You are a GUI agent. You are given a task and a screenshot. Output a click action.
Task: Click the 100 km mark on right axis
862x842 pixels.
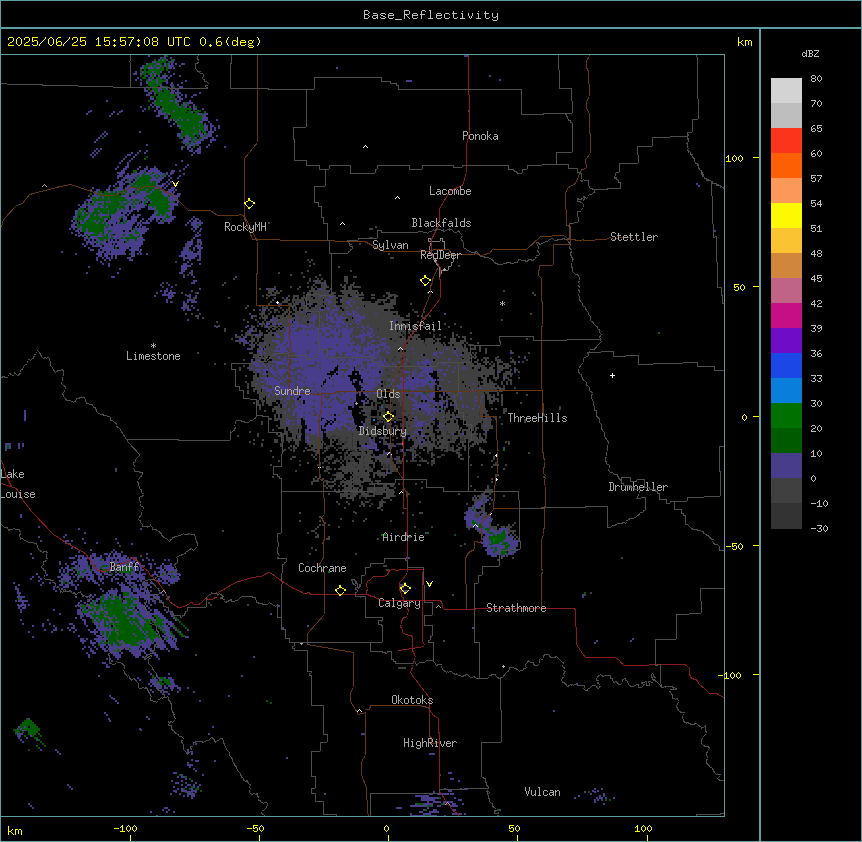point(734,158)
